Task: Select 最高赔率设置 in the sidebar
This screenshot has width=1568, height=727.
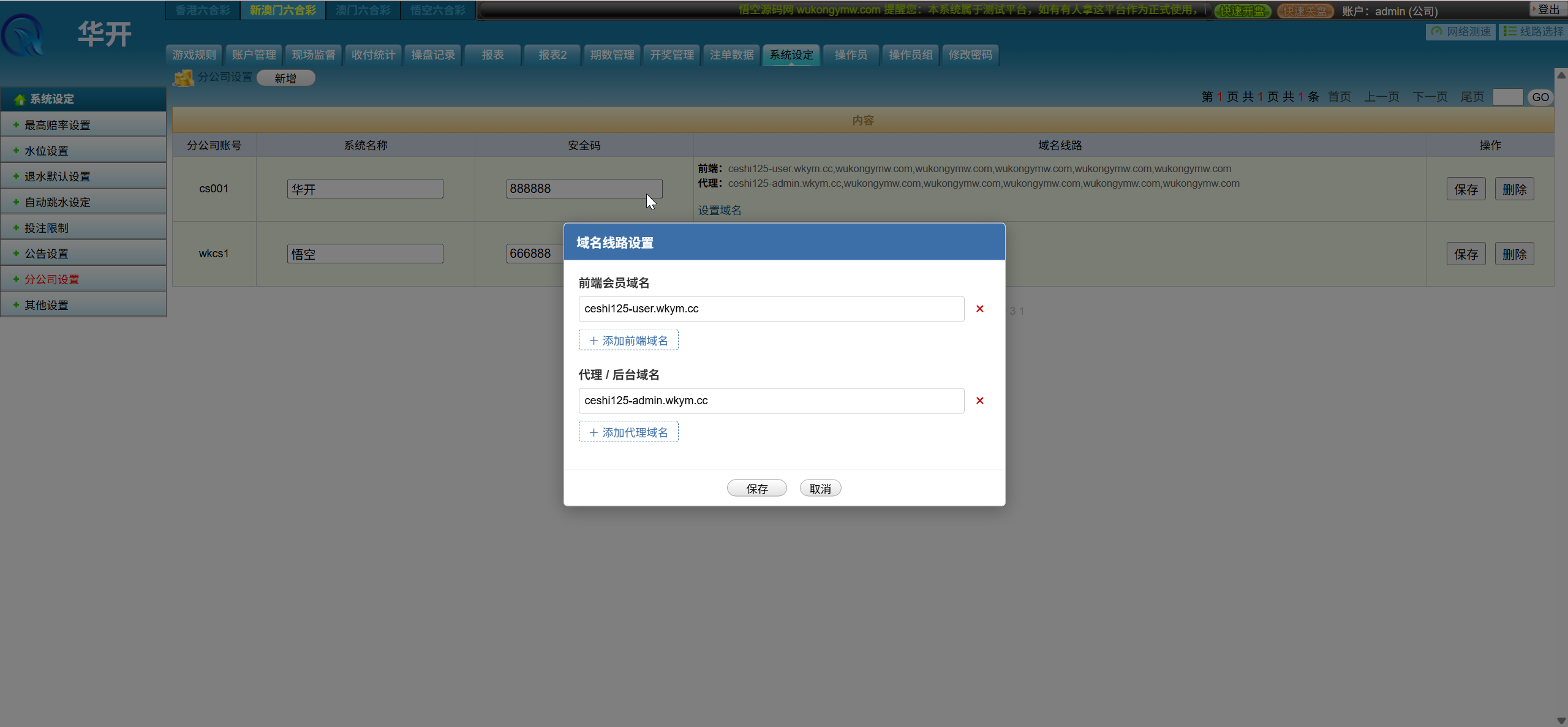Action: tap(83, 125)
